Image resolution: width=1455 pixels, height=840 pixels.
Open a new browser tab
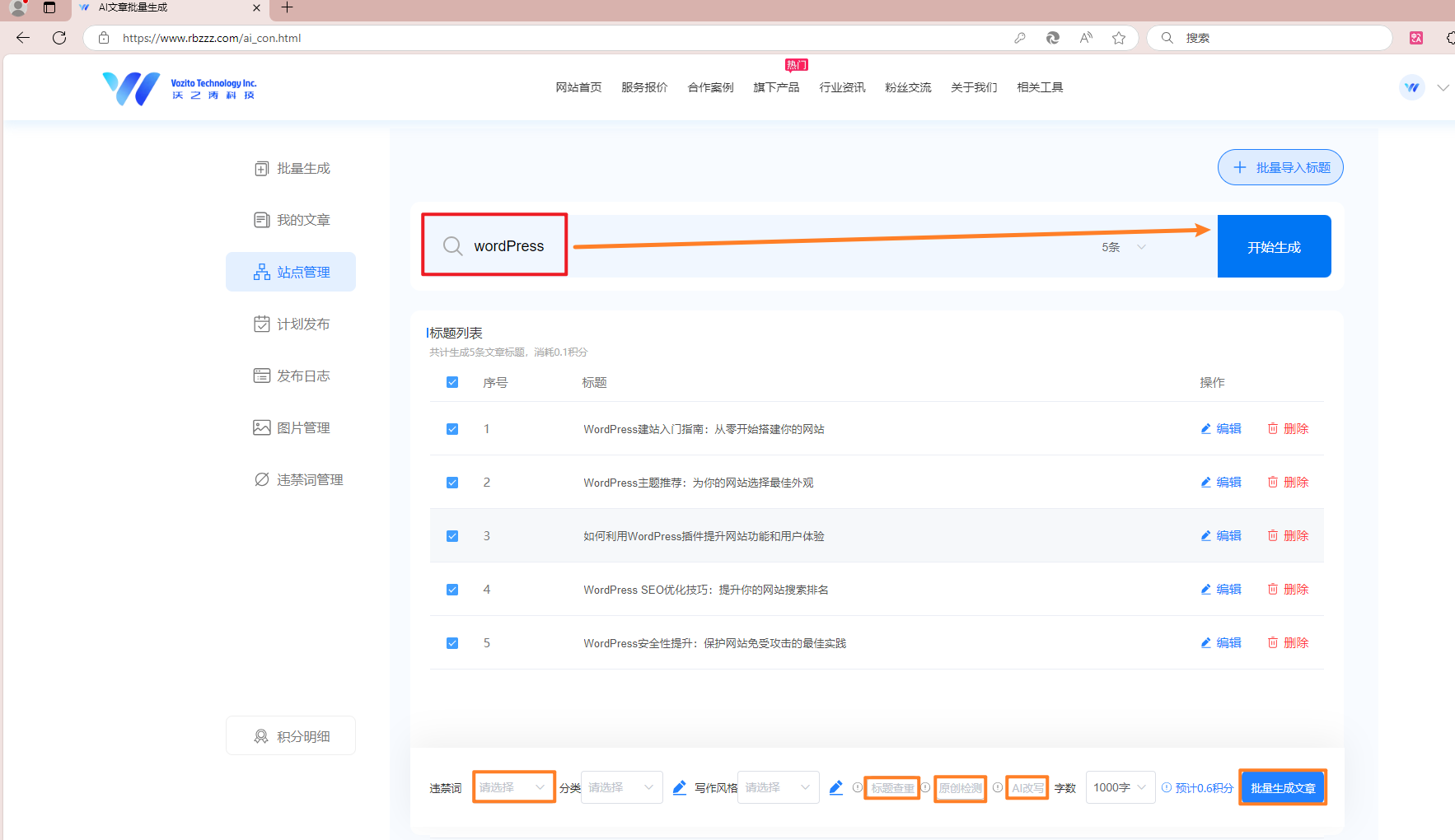coord(287,7)
